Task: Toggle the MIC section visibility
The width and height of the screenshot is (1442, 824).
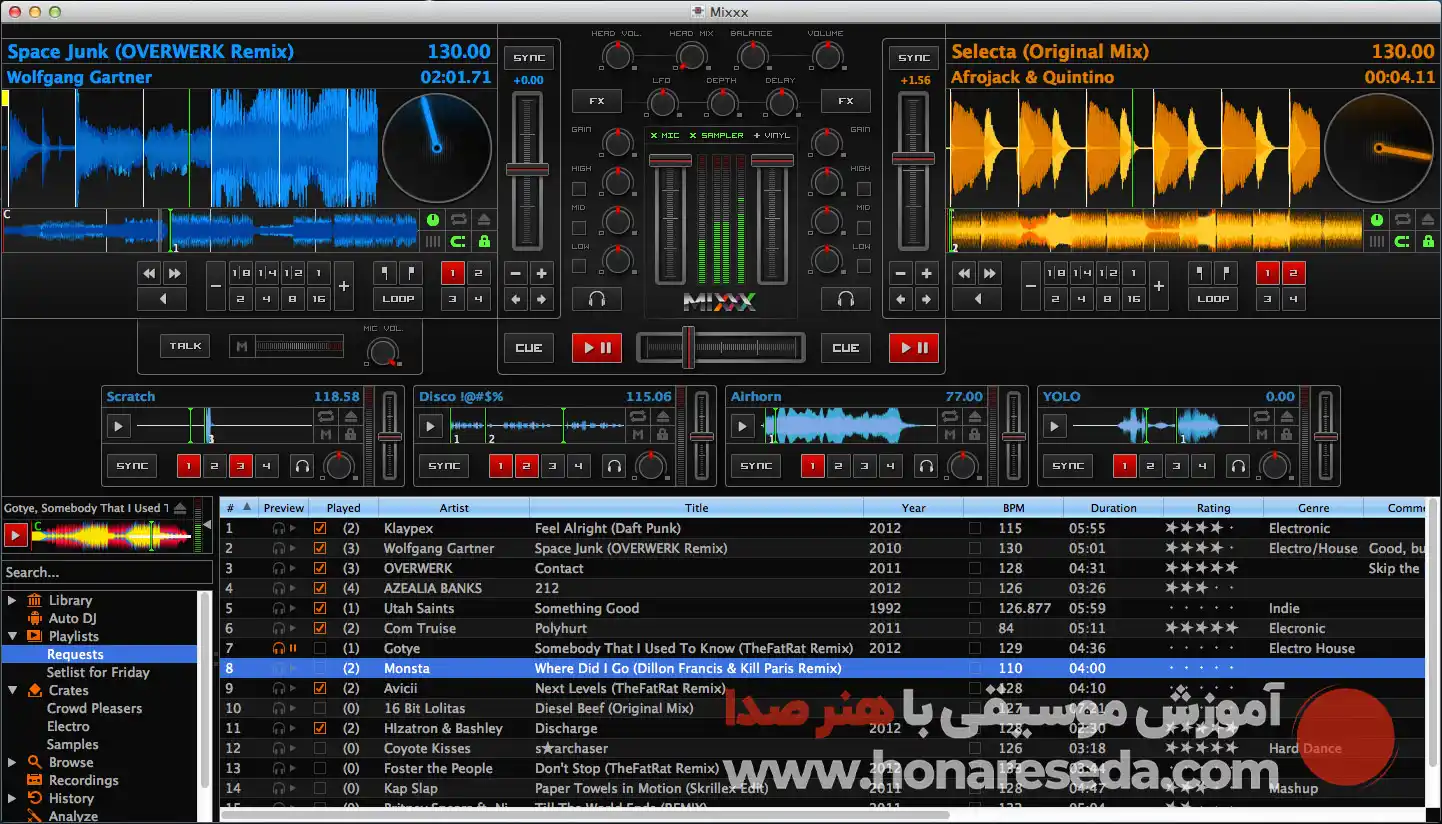Action: tap(663, 135)
